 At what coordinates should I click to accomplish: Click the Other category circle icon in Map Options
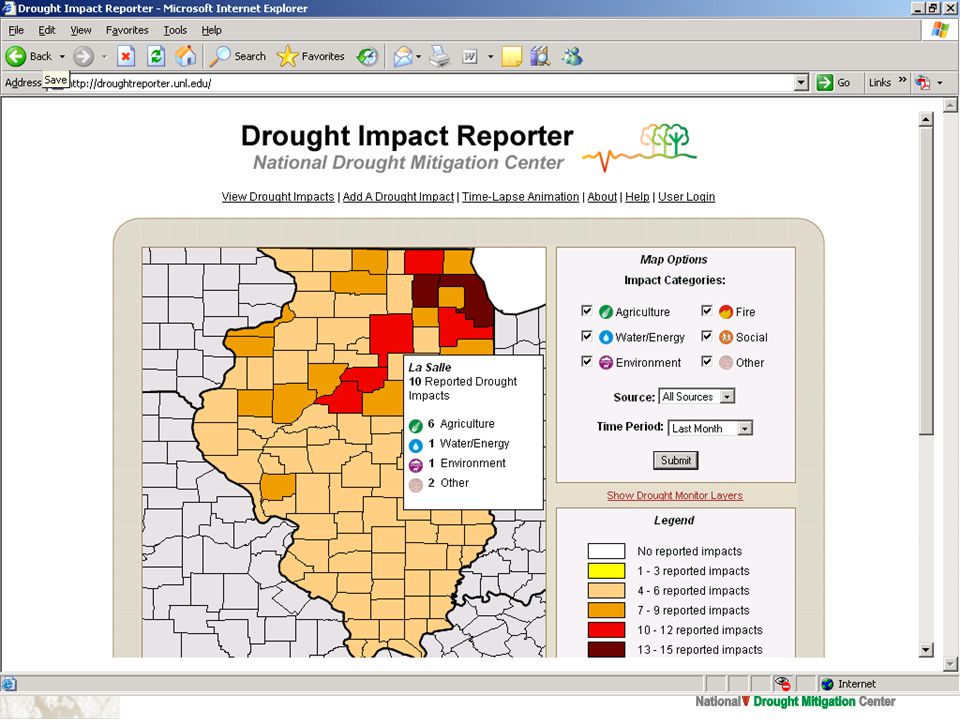(726, 362)
